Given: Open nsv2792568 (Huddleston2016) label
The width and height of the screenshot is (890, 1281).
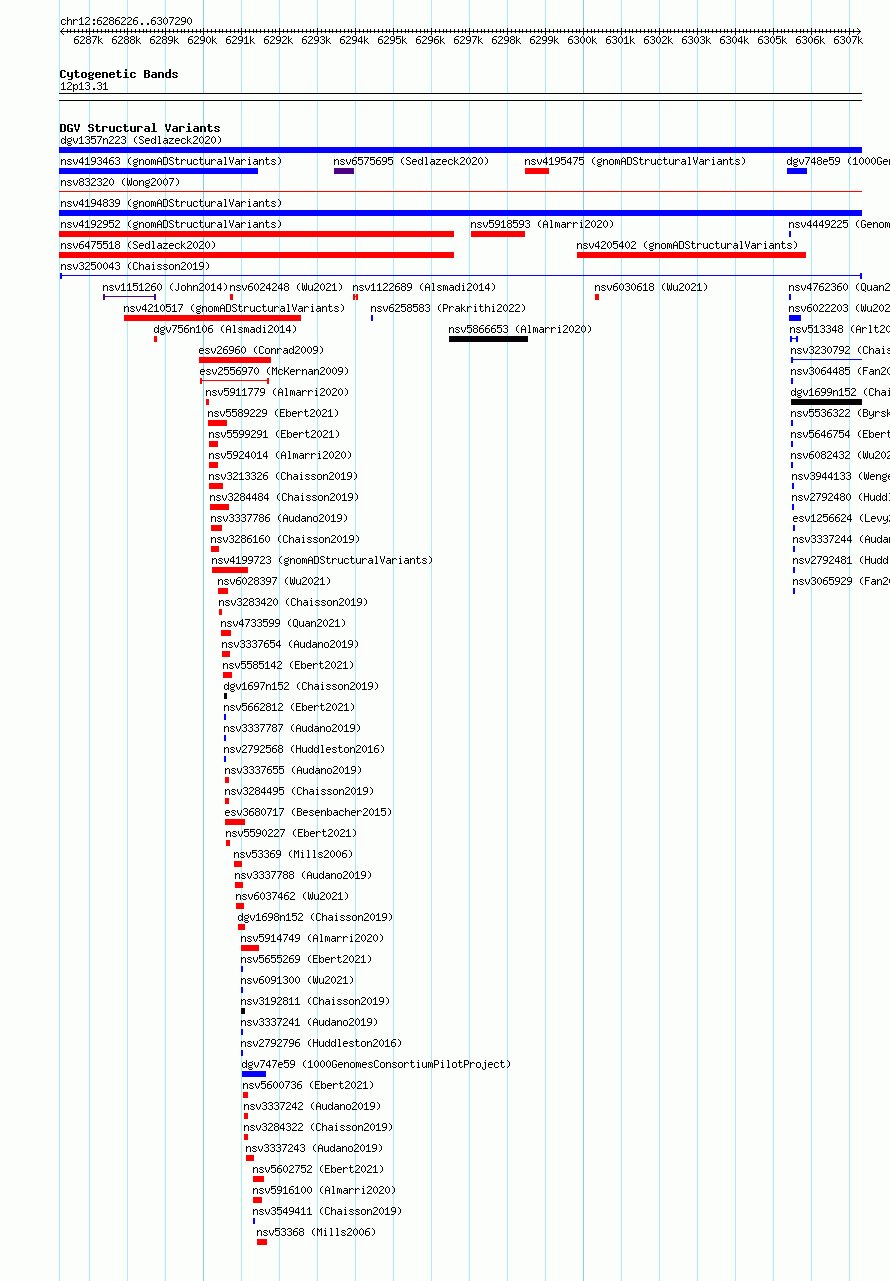Looking at the screenshot, I should 304,749.
